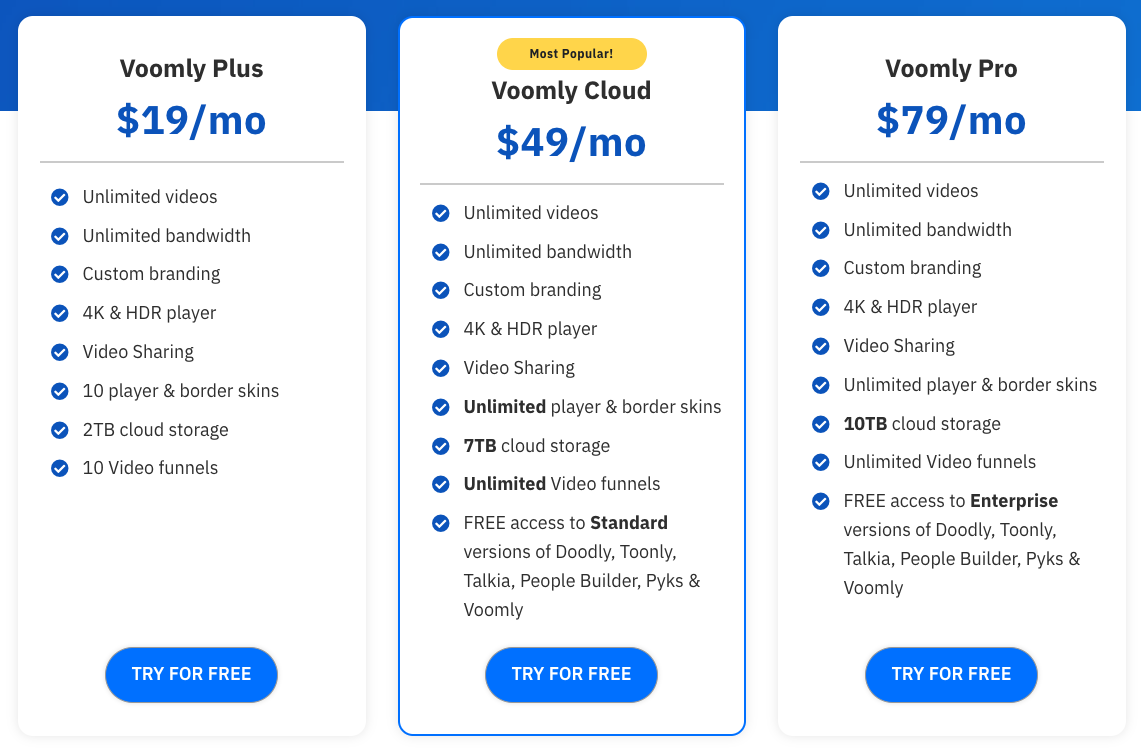Viewport: 1141px width, 755px height.
Task: Click the checkmark next to Video Sharing in Voomly Plus
Action: [x=59, y=351]
